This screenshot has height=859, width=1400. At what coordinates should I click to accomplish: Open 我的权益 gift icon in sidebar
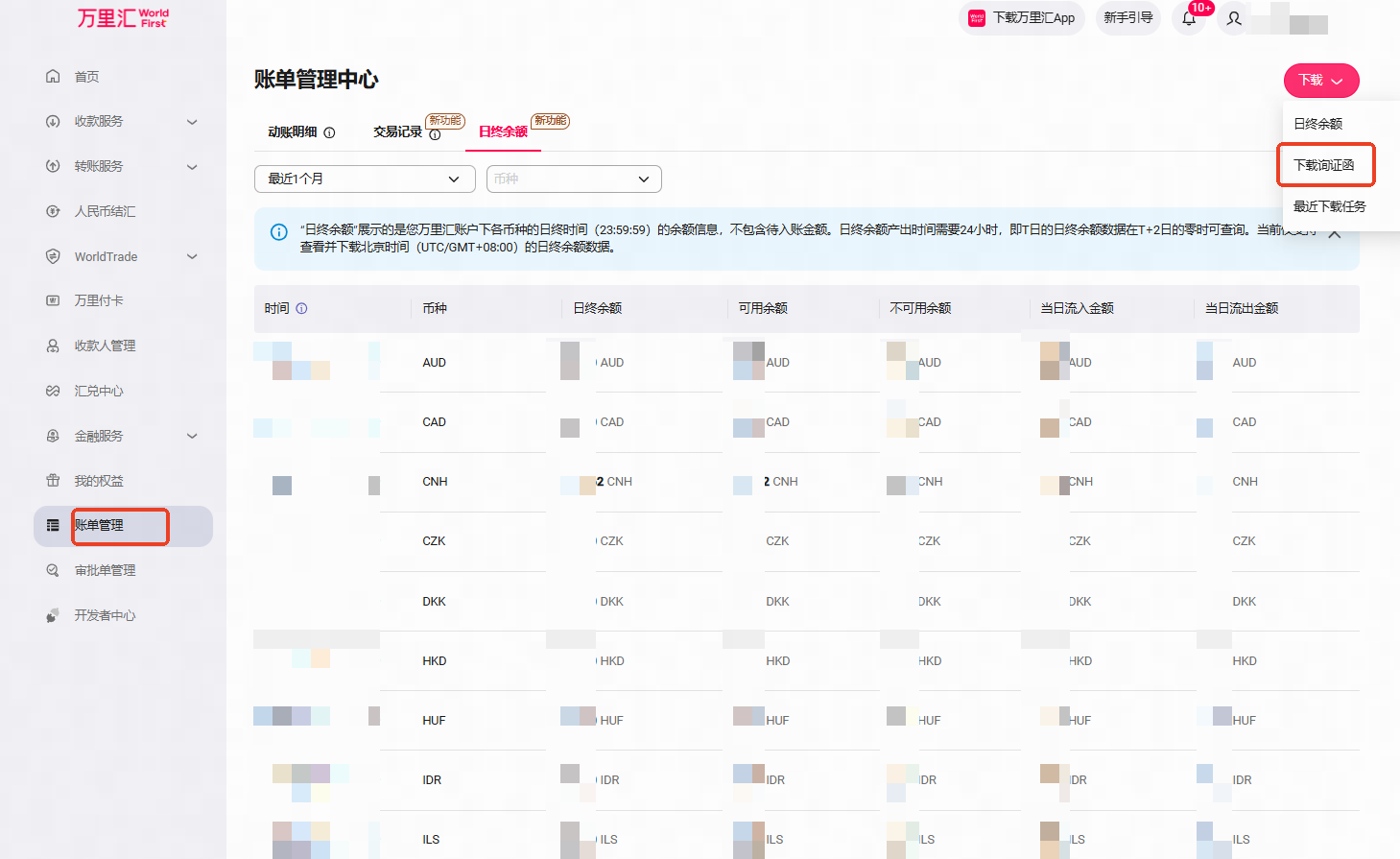click(53, 480)
